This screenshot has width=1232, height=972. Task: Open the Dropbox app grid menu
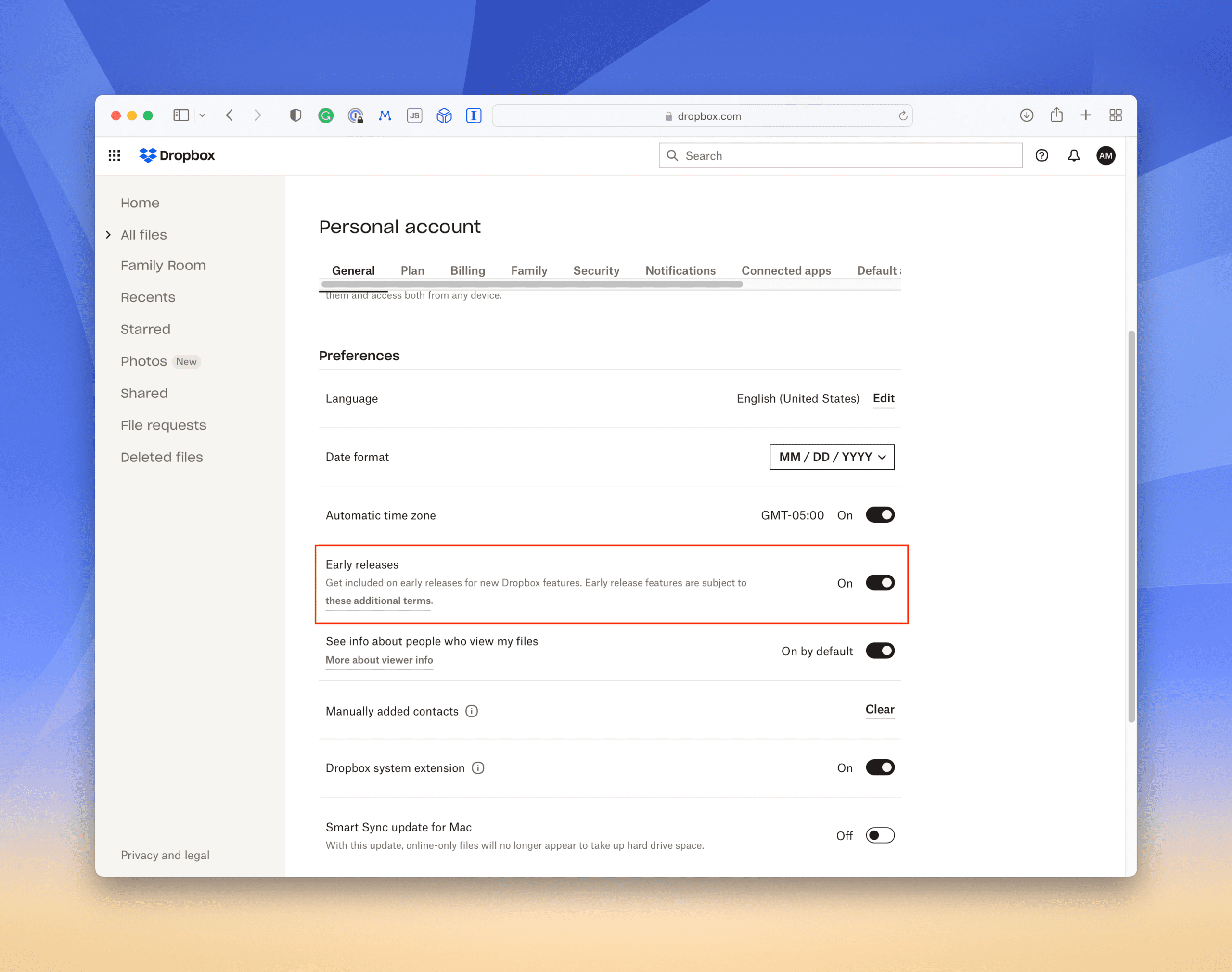[115, 155]
